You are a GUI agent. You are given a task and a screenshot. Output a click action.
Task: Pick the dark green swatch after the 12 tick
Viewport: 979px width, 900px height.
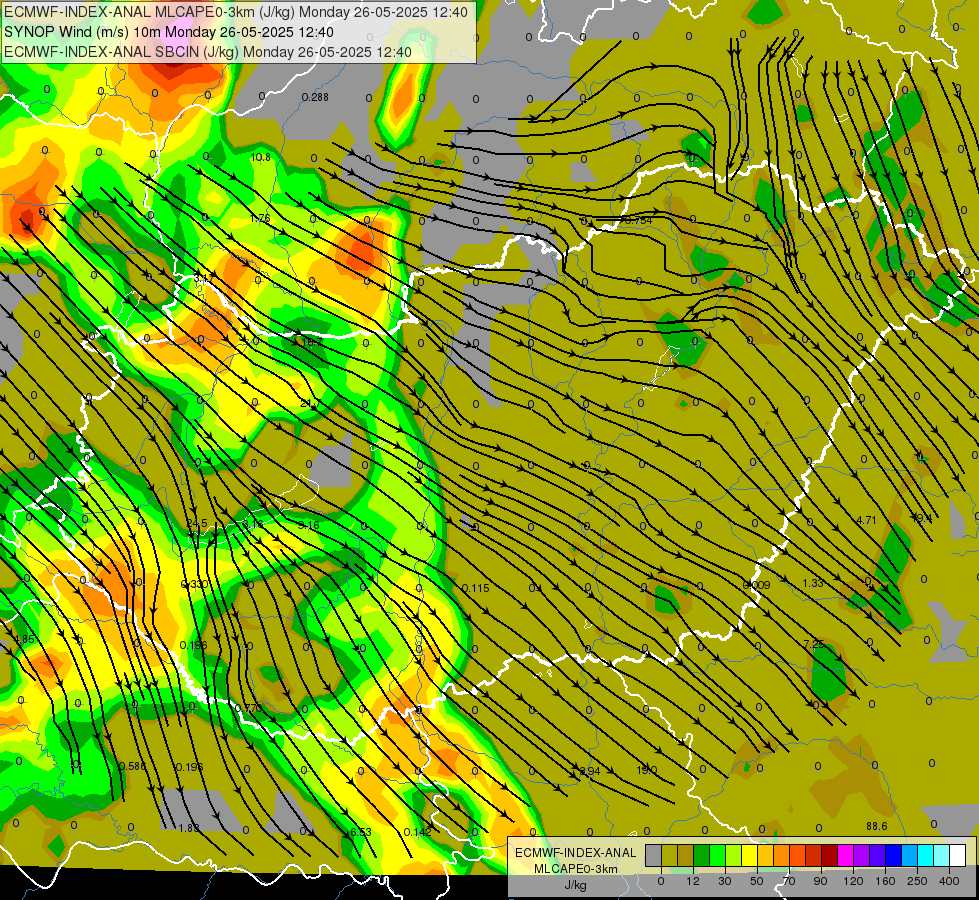(702, 855)
